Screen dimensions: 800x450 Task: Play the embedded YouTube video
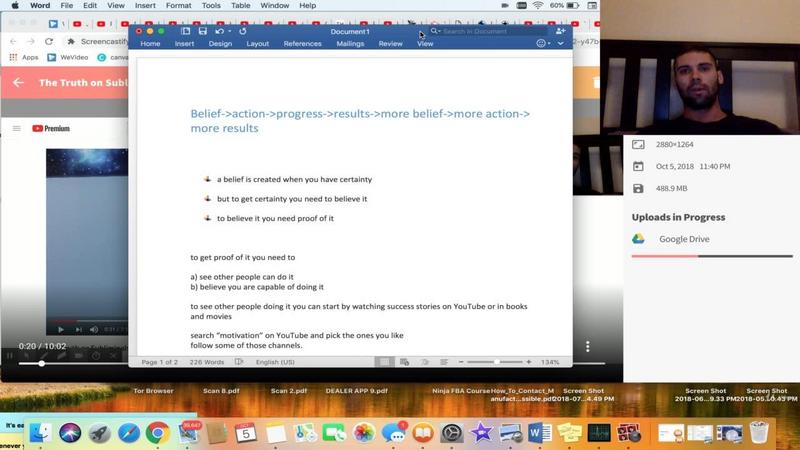pyautogui.click(x=61, y=330)
